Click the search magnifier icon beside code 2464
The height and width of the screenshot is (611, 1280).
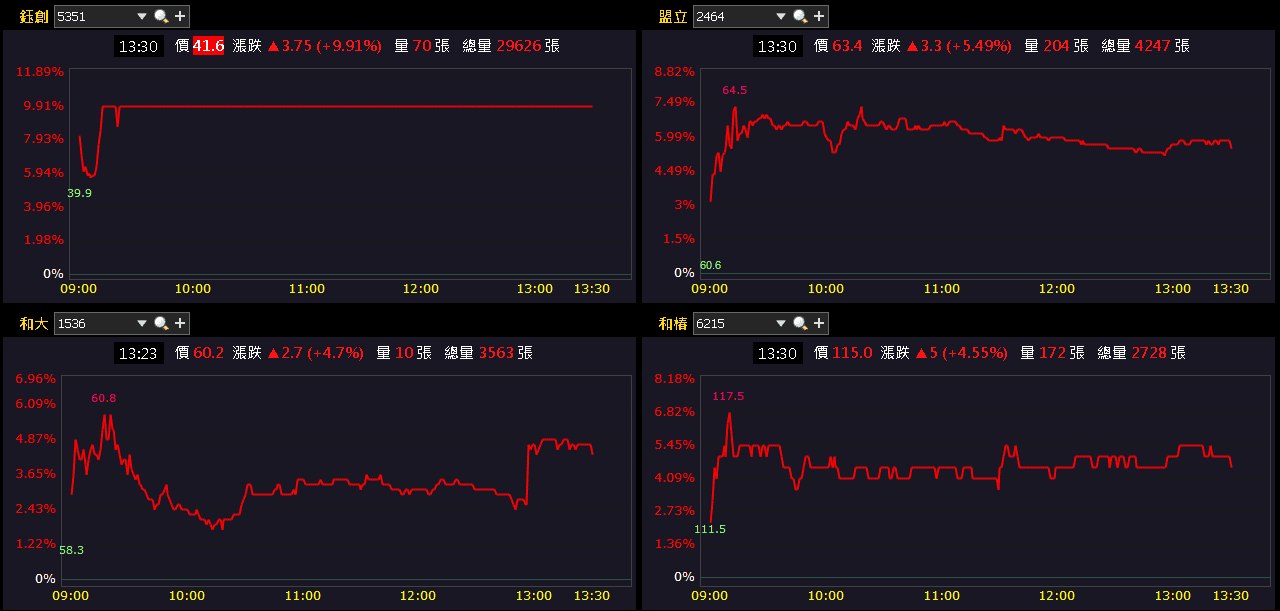tap(800, 16)
